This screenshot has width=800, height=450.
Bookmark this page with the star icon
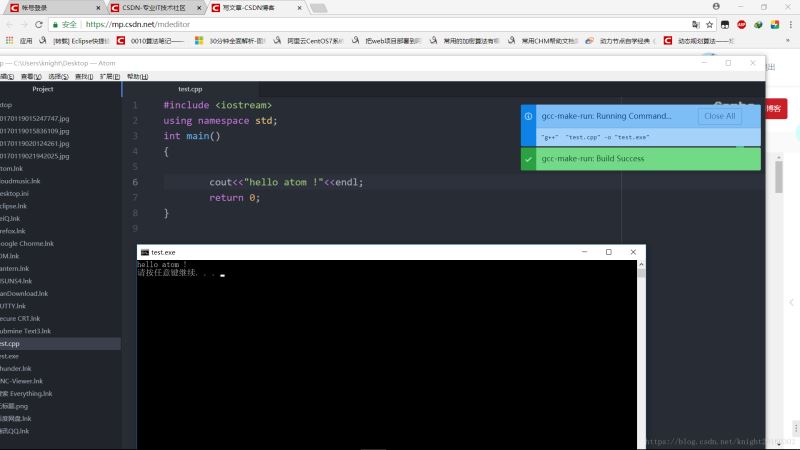pos(709,24)
